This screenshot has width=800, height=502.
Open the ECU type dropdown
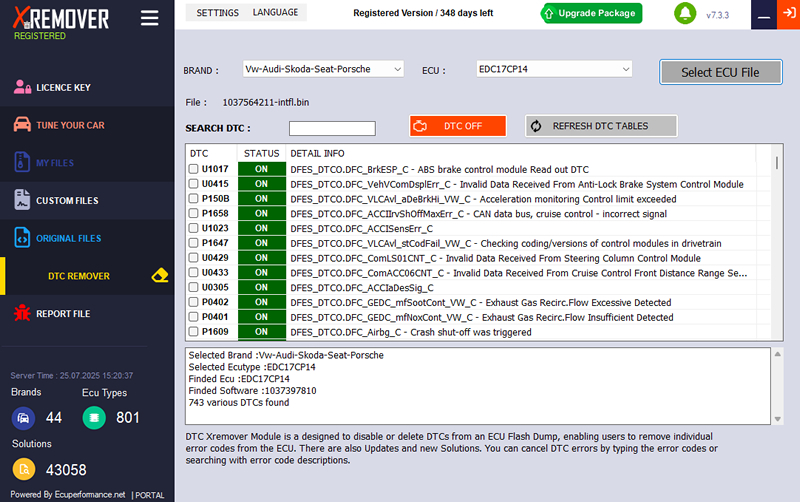tap(554, 69)
